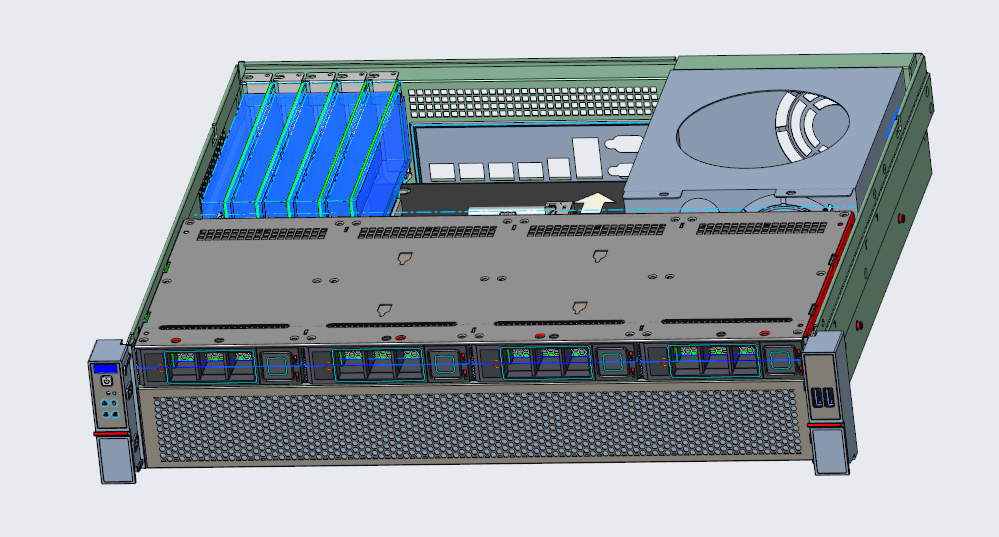Click the power button on left rack ear

[106, 381]
